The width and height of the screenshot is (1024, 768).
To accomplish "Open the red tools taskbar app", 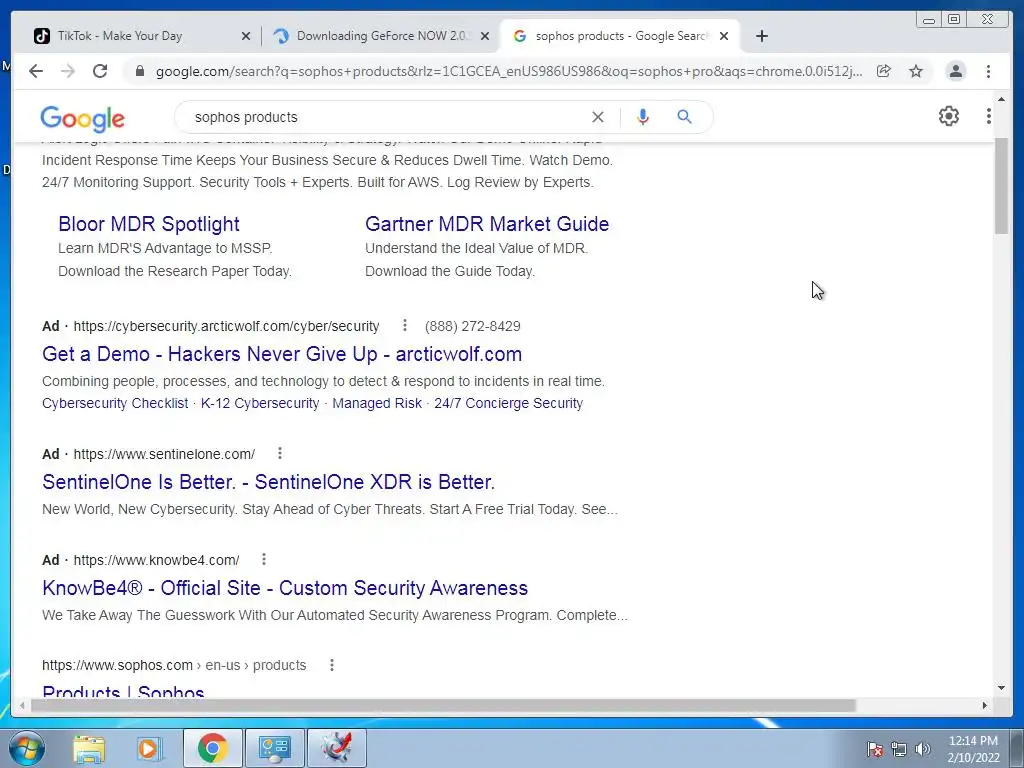I will [336, 748].
